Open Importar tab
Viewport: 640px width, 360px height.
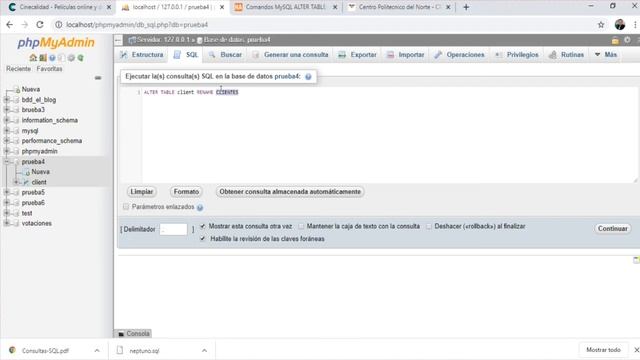tap(406, 55)
